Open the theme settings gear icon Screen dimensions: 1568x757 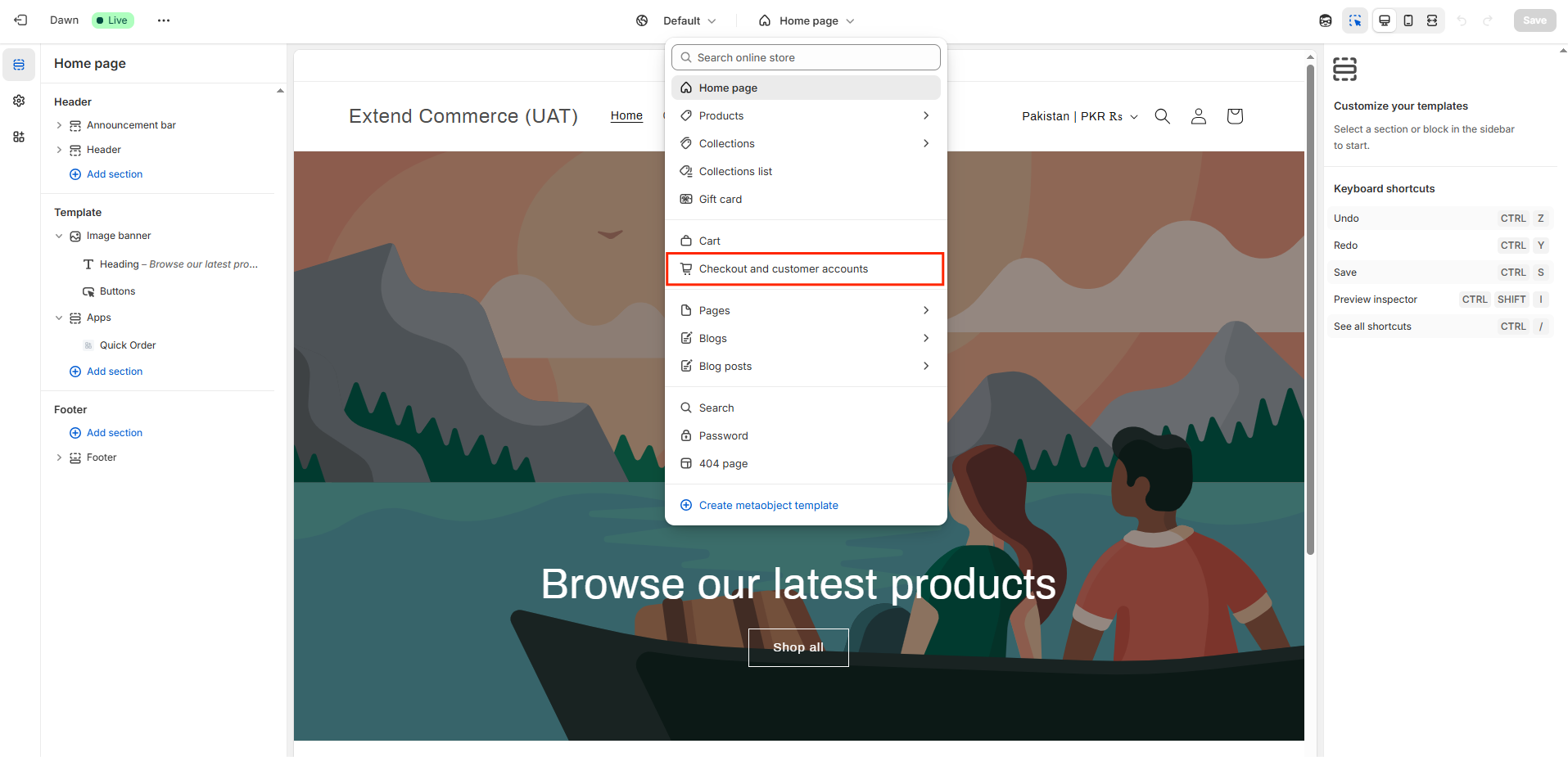tap(19, 101)
